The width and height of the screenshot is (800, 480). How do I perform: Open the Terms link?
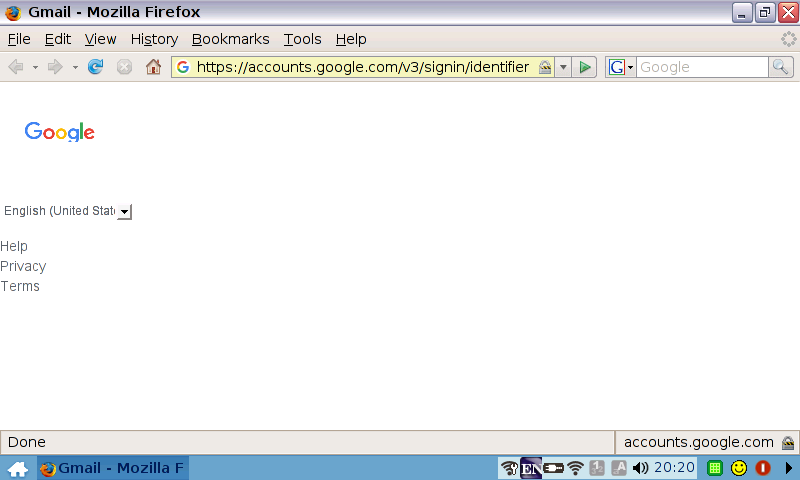[x=20, y=286]
